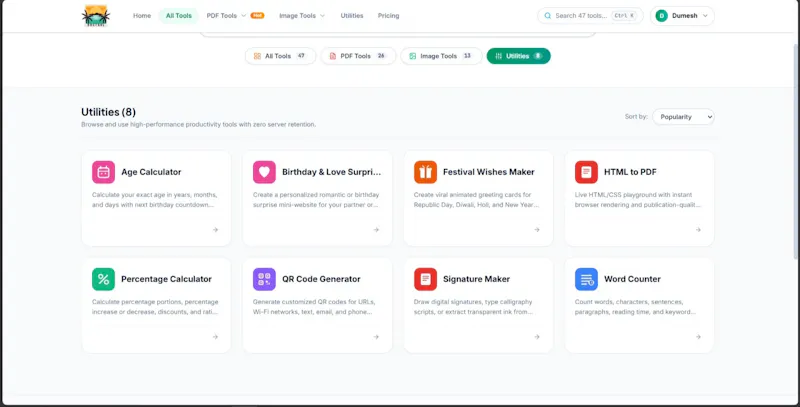Click the Percentage Calculator description text
The height and width of the screenshot is (407, 800).
click(155, 307)
